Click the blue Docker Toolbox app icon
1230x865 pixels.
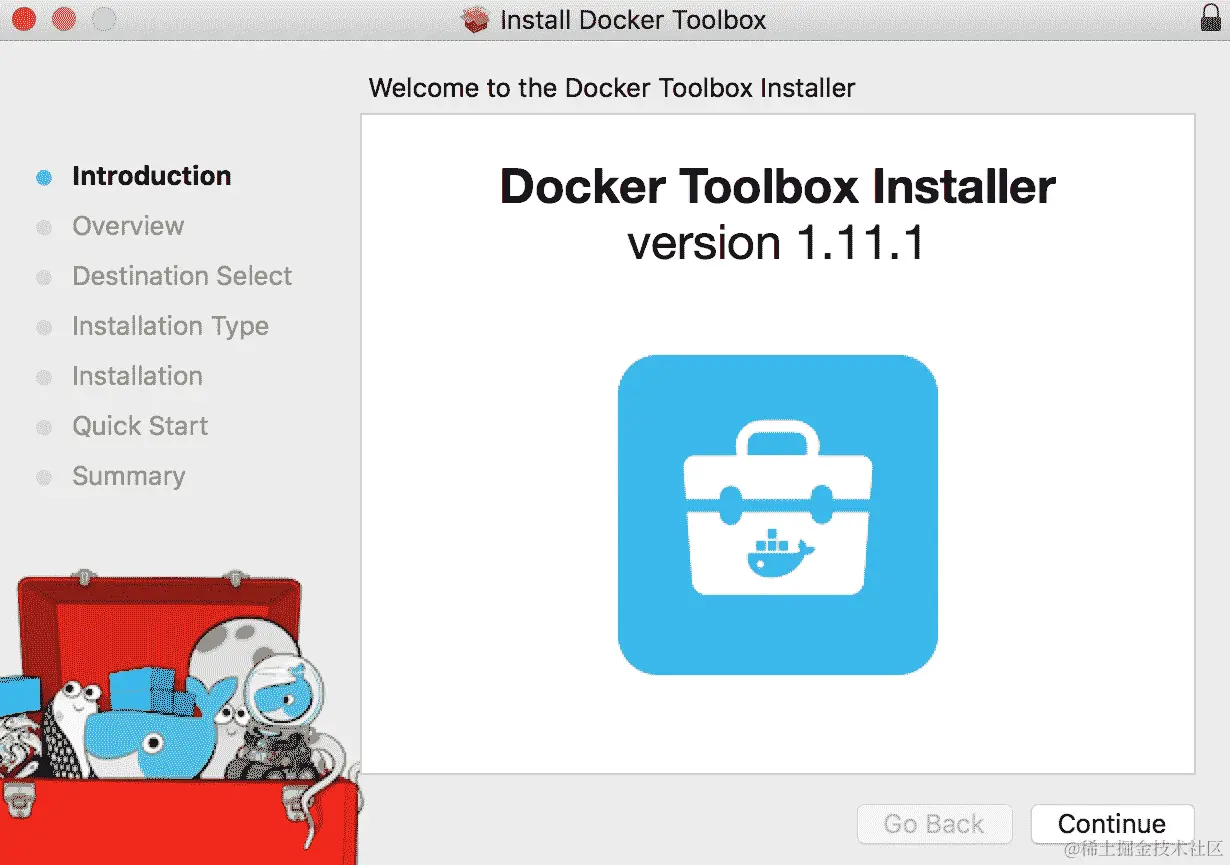tap(778, 513)
